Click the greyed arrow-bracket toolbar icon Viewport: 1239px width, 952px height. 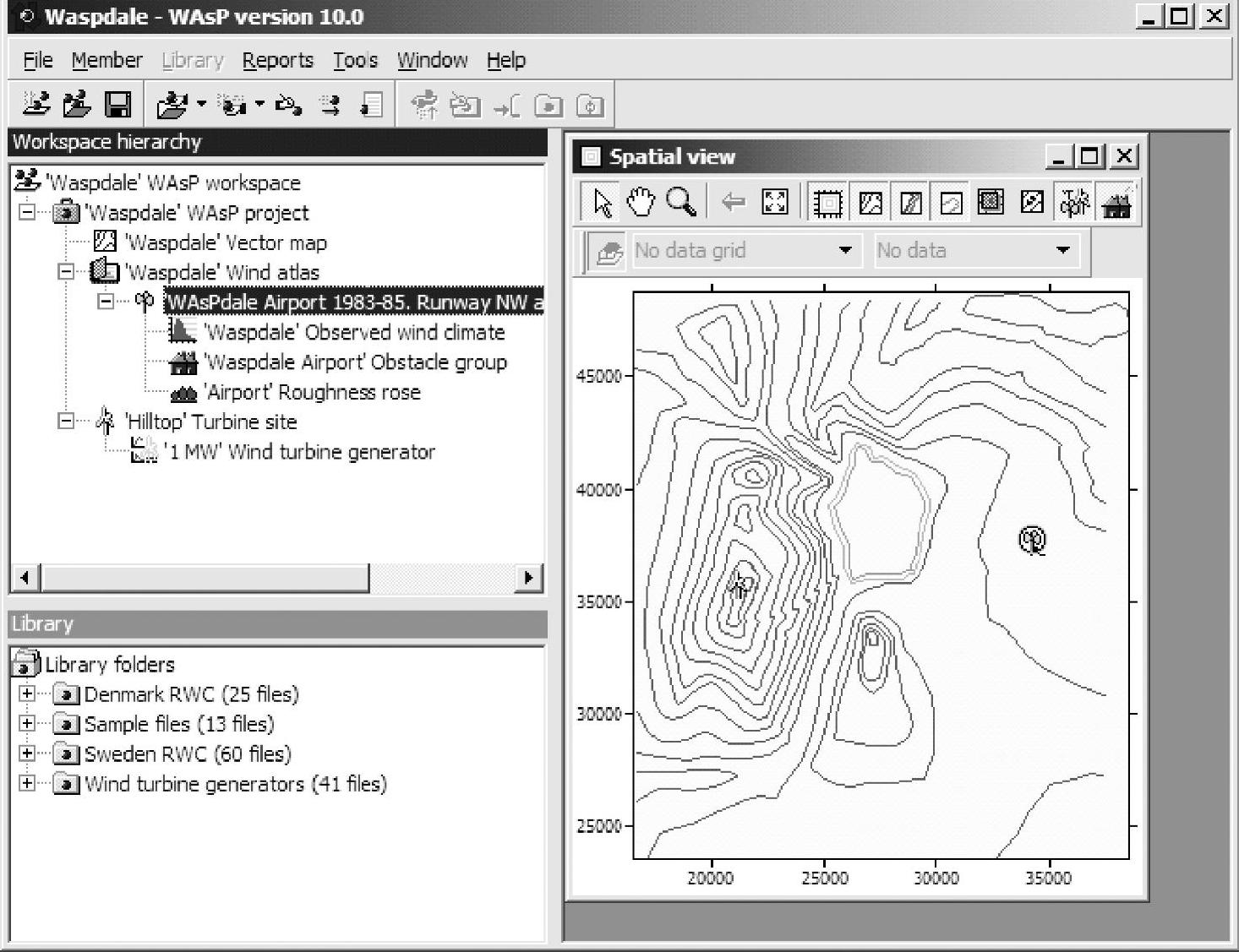pyautogui.click(x=507, y=106)
